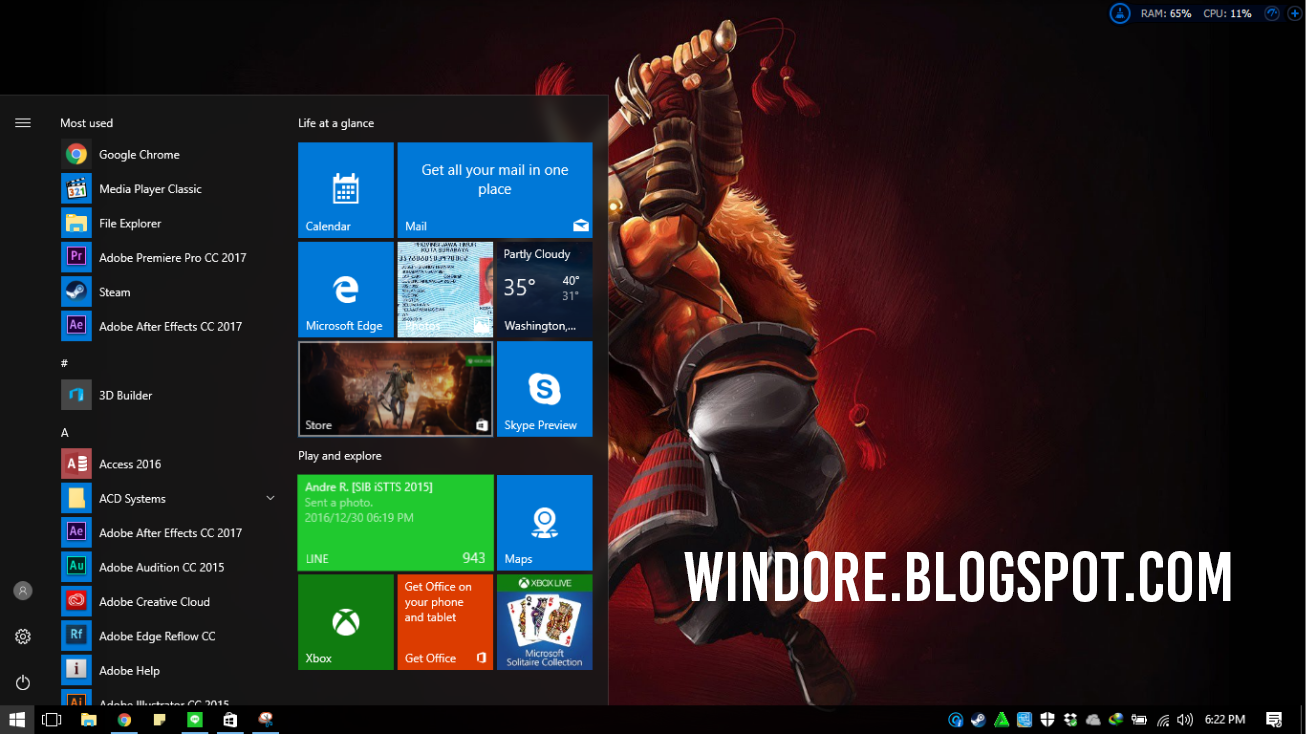The width and height of the screenshot is (1306, 734).
Task: Open the Wi-Fi network tray icon
Action: (x=1163, y=720)
